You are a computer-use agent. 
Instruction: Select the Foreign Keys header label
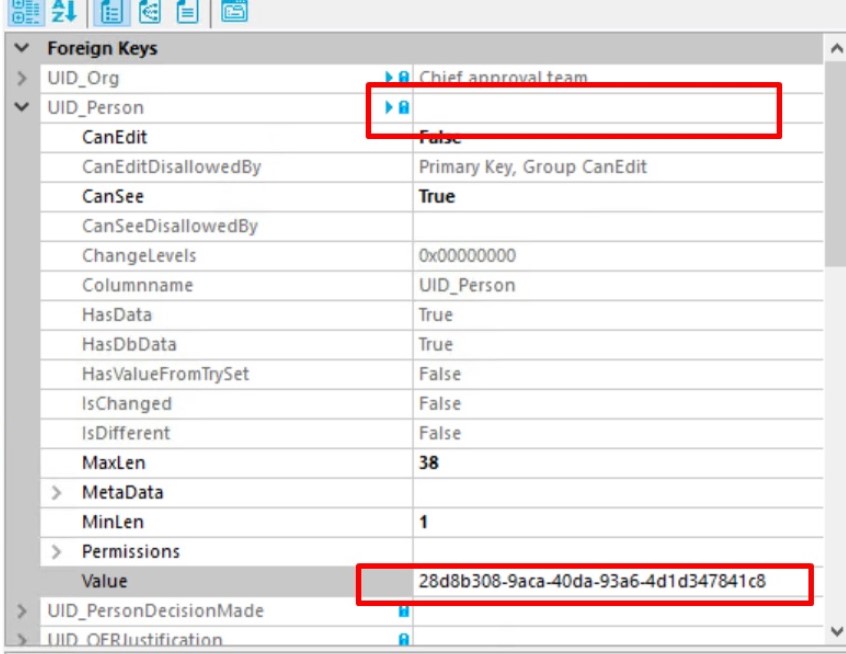(x=103, y=49)
